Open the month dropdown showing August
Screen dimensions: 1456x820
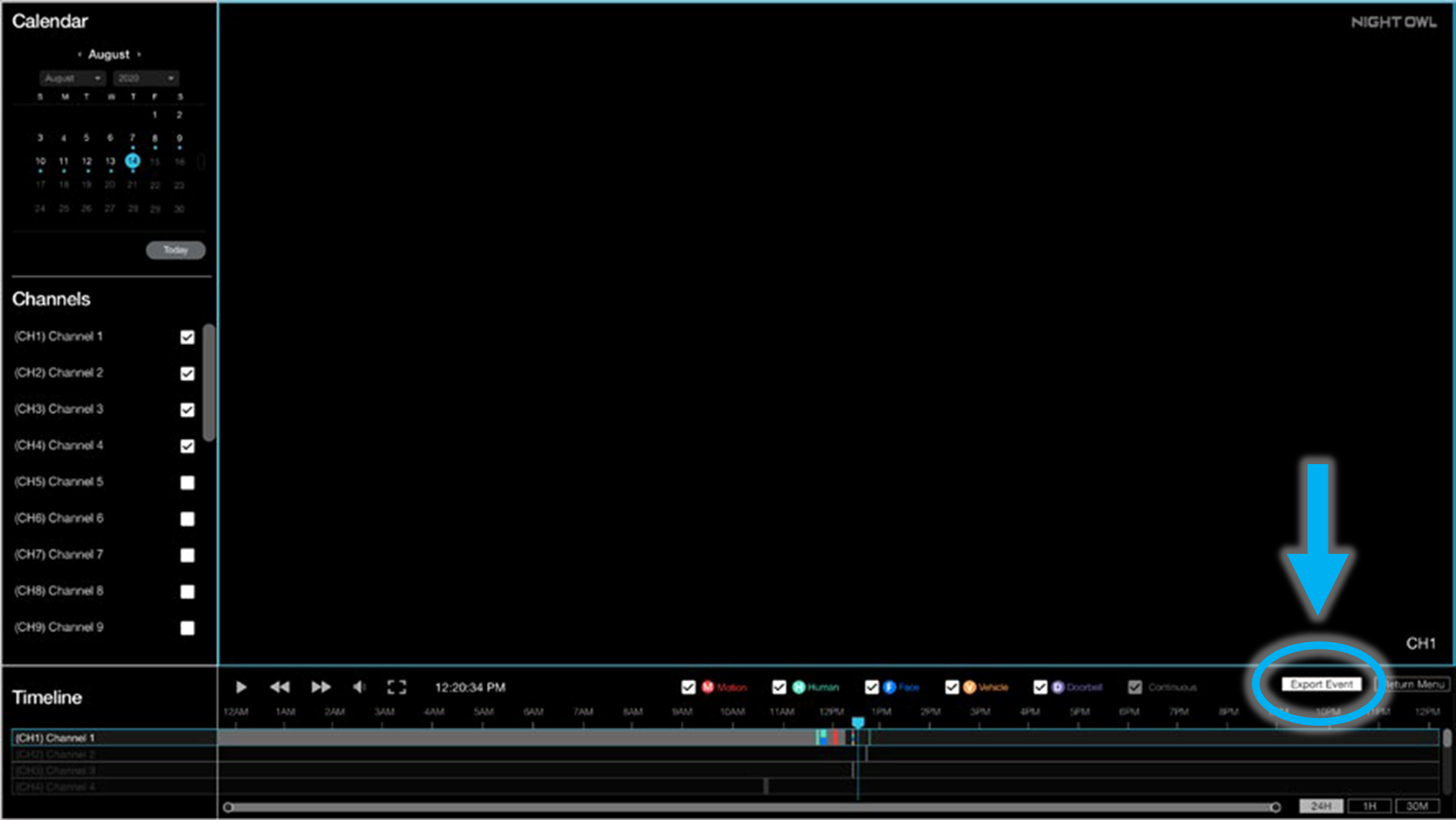(x=72, y=77)
